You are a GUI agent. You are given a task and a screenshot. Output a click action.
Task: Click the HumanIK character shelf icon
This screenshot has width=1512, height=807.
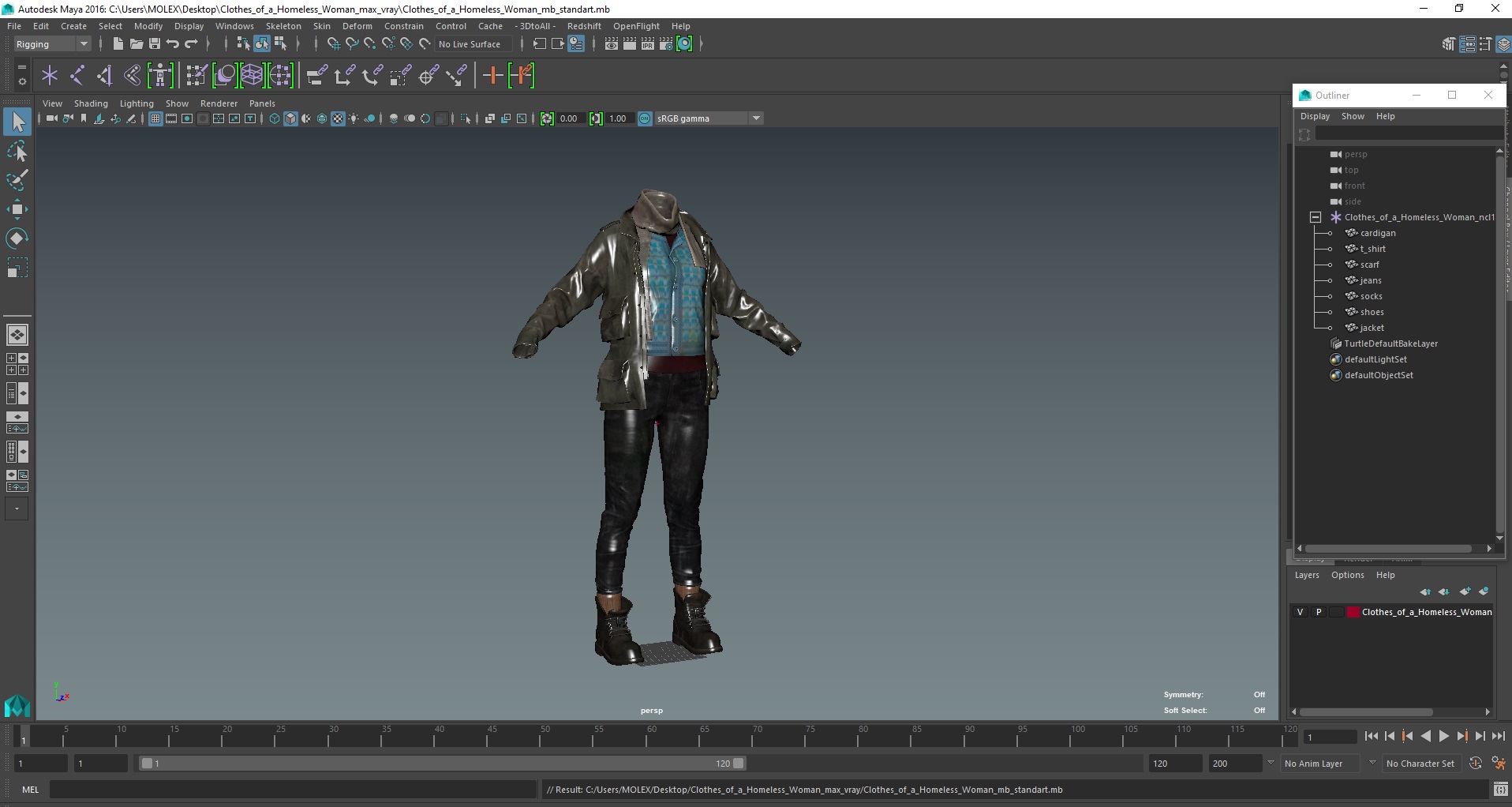click(160, 76)
